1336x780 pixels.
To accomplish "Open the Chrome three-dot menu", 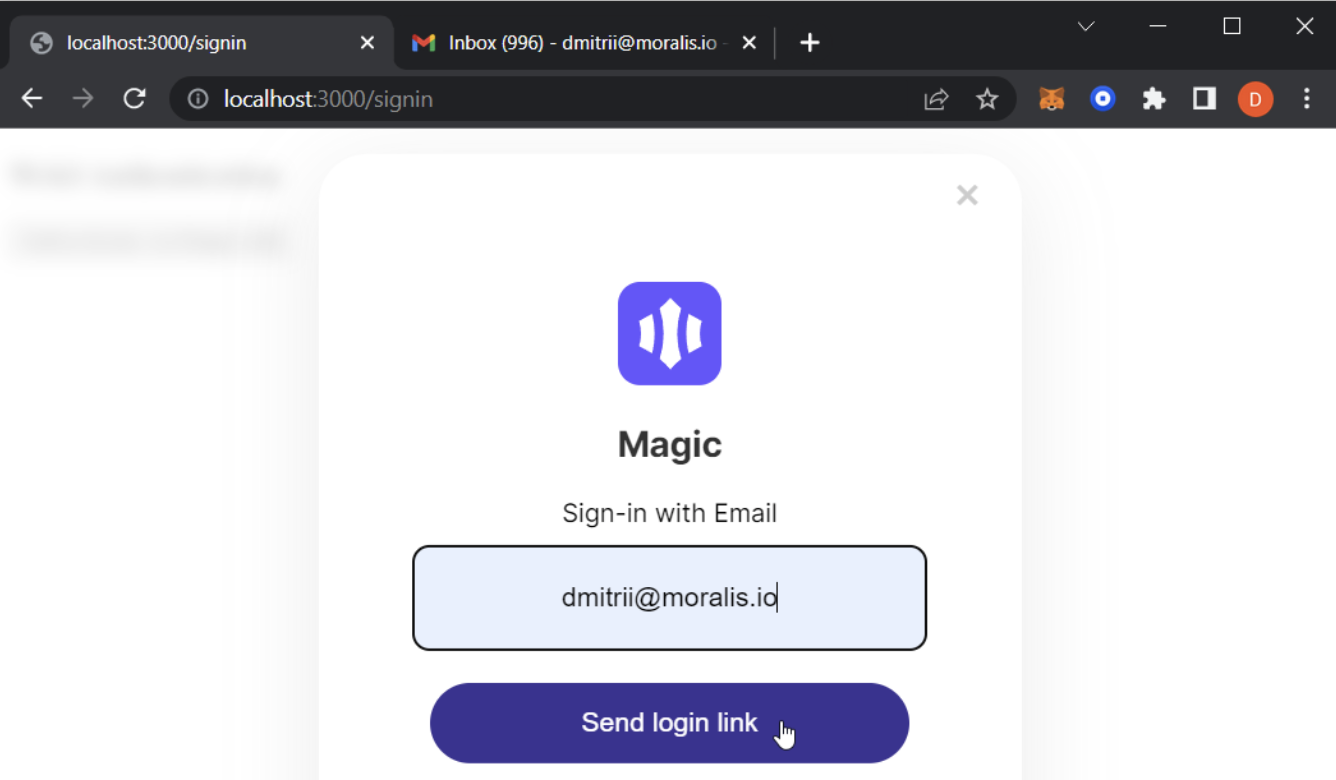I will click(x=1306, y=99).
